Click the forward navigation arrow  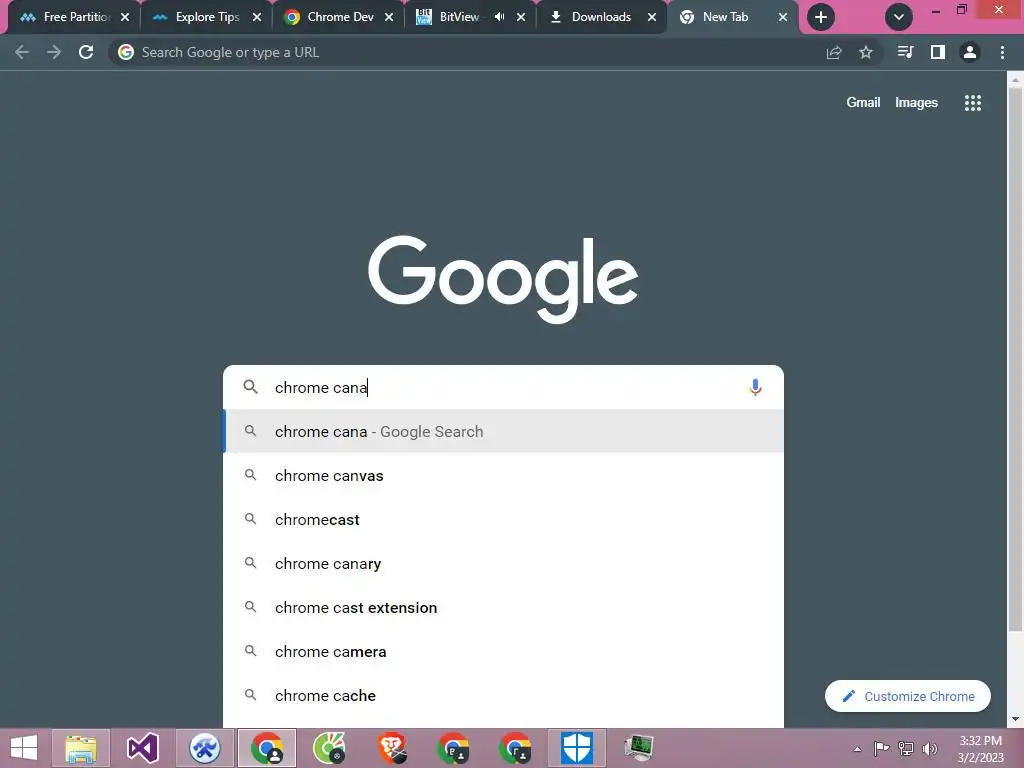[x=54, y=52]
